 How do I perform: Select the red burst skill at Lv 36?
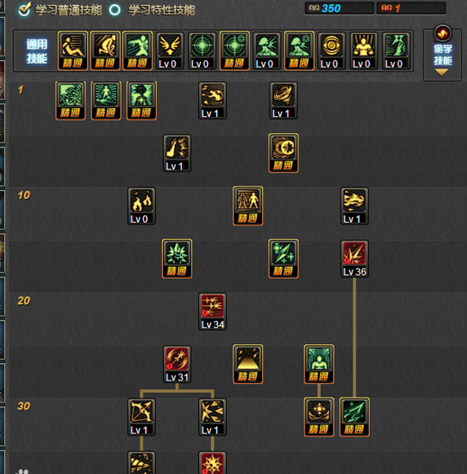click(x=354, y=259)
